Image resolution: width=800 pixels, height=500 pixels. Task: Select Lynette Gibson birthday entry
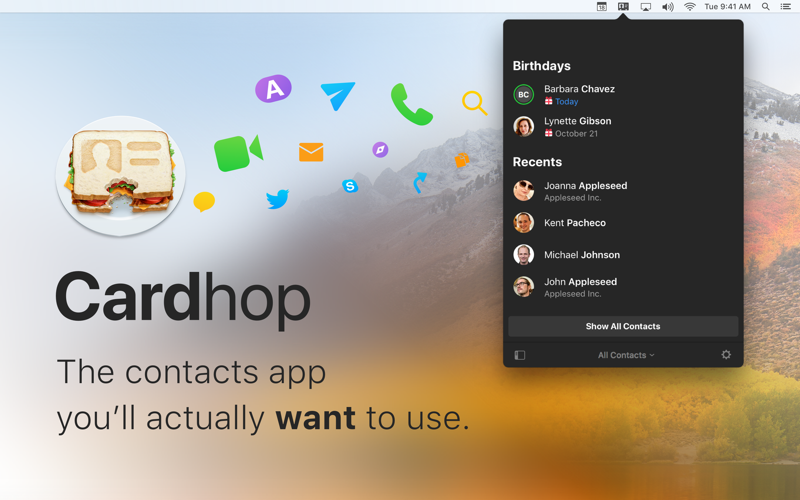tap(623, 127)
